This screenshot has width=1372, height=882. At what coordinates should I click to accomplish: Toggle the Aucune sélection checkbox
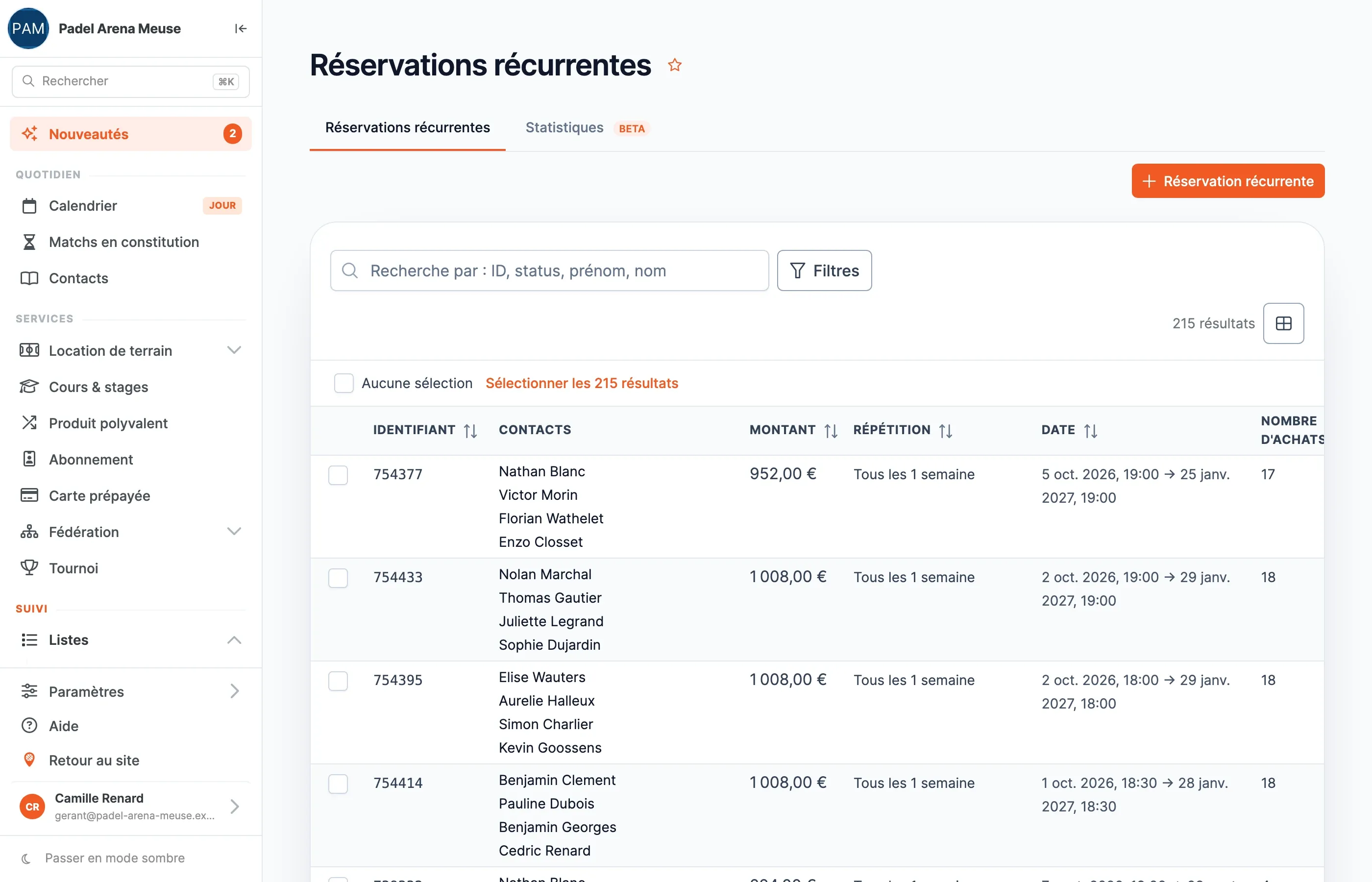tap(343, 383)
